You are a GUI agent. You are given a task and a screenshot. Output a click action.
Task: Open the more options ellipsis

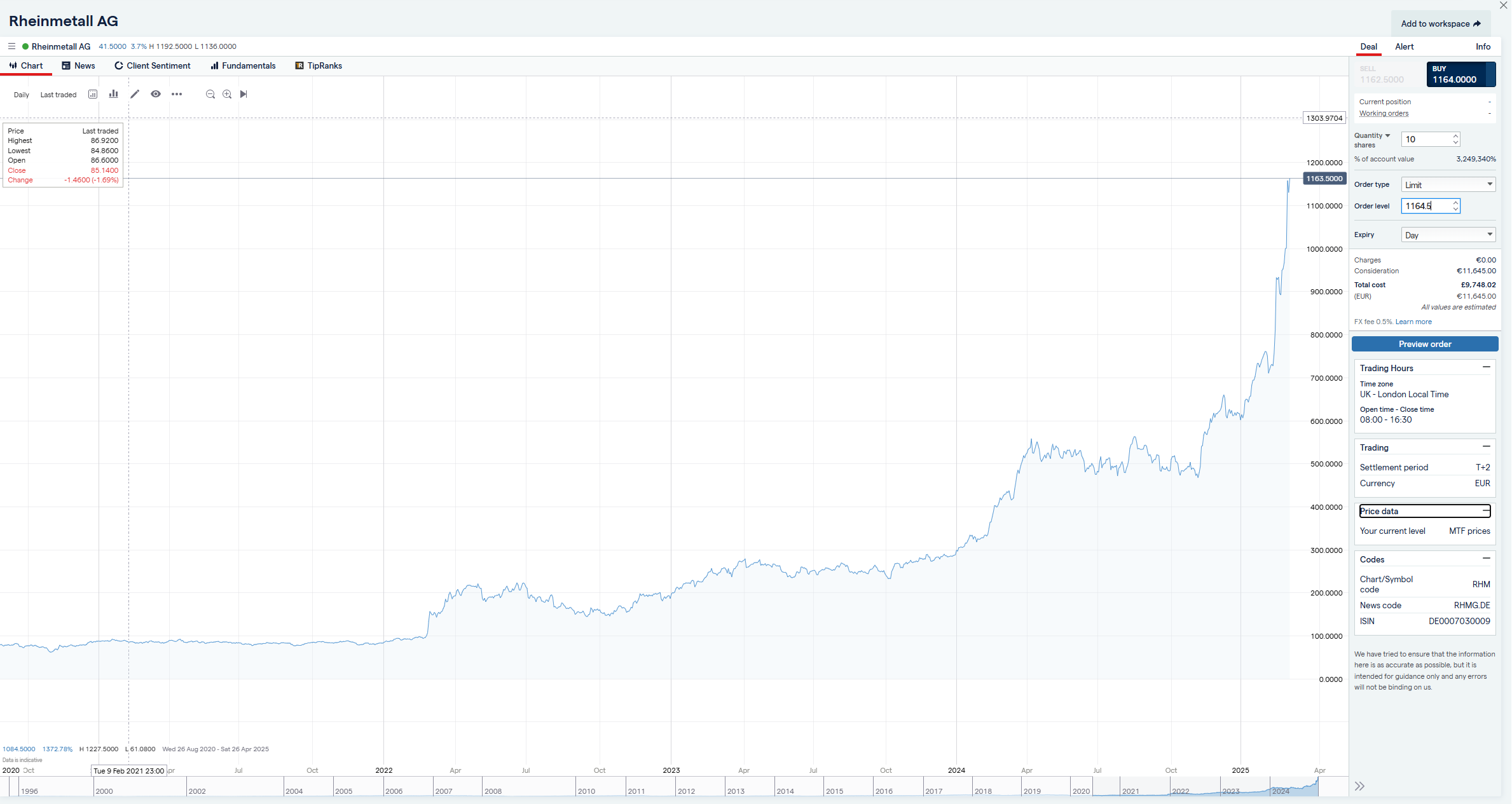click(x=177, y=94)
